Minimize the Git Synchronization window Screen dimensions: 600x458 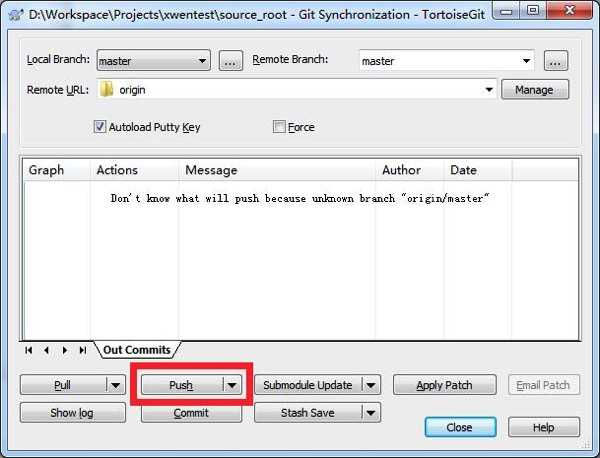pos(506,11)
